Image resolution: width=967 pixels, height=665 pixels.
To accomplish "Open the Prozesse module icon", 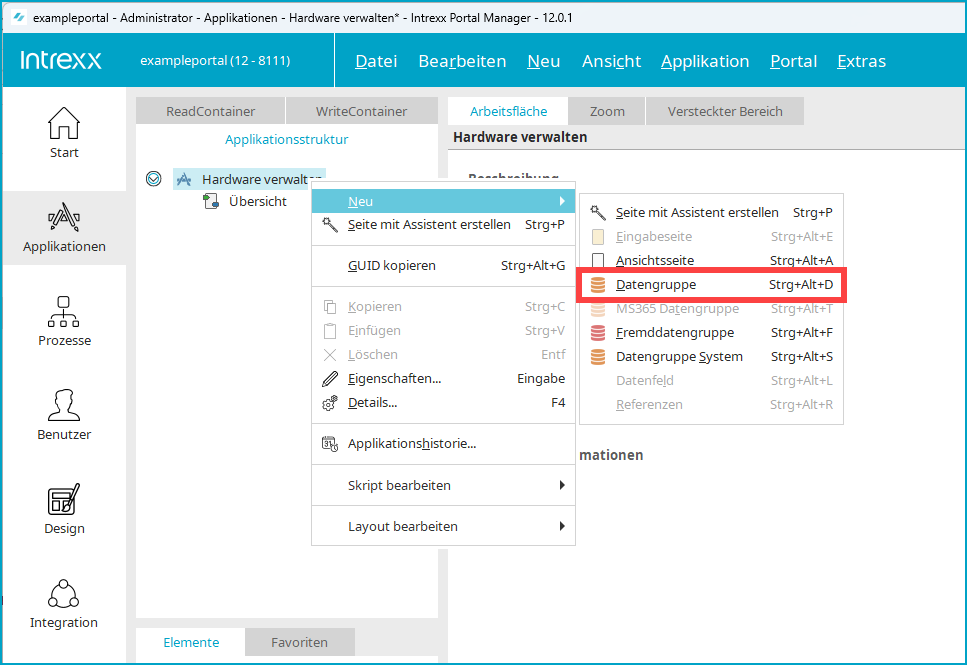I will coord(64,312).
